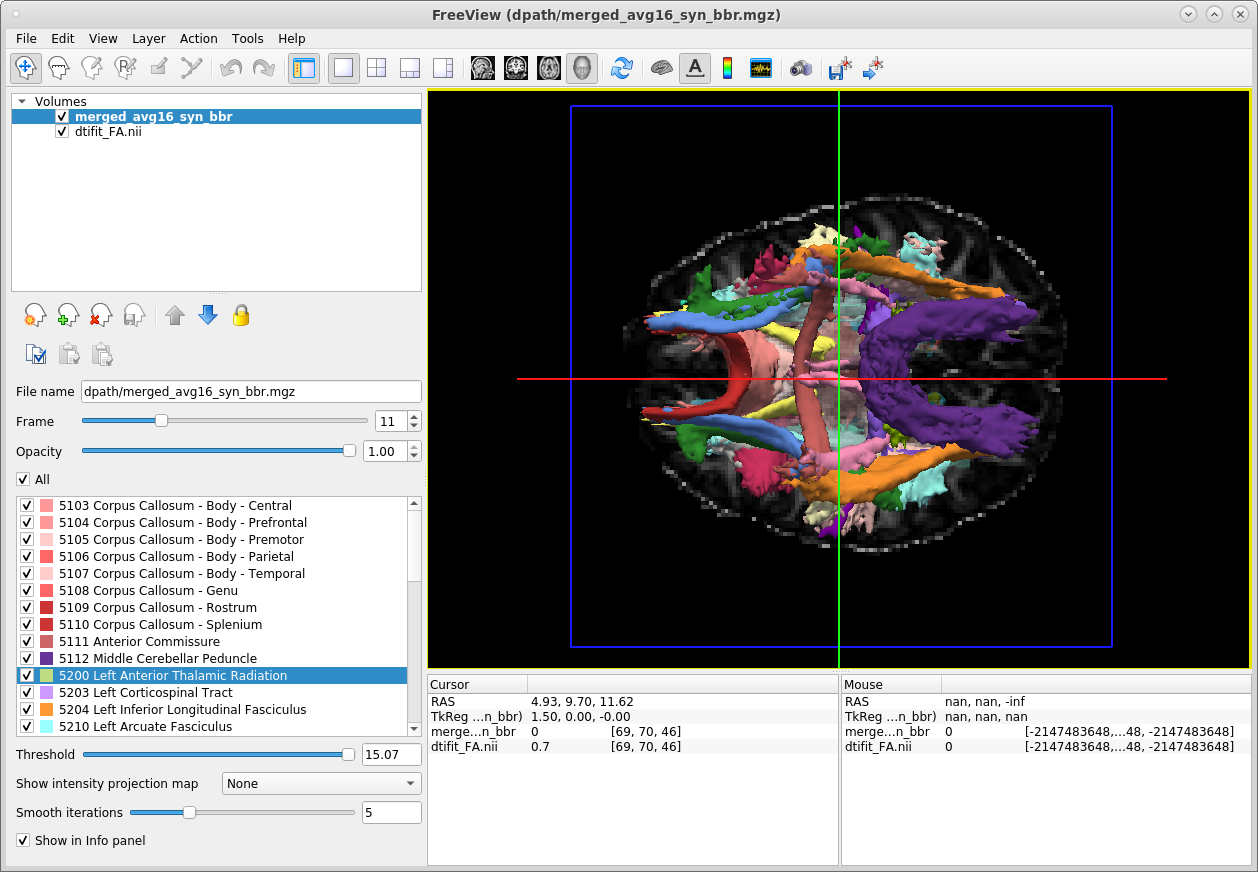
Task: Move layer down with blue arrow
Action: pos(207,316)
